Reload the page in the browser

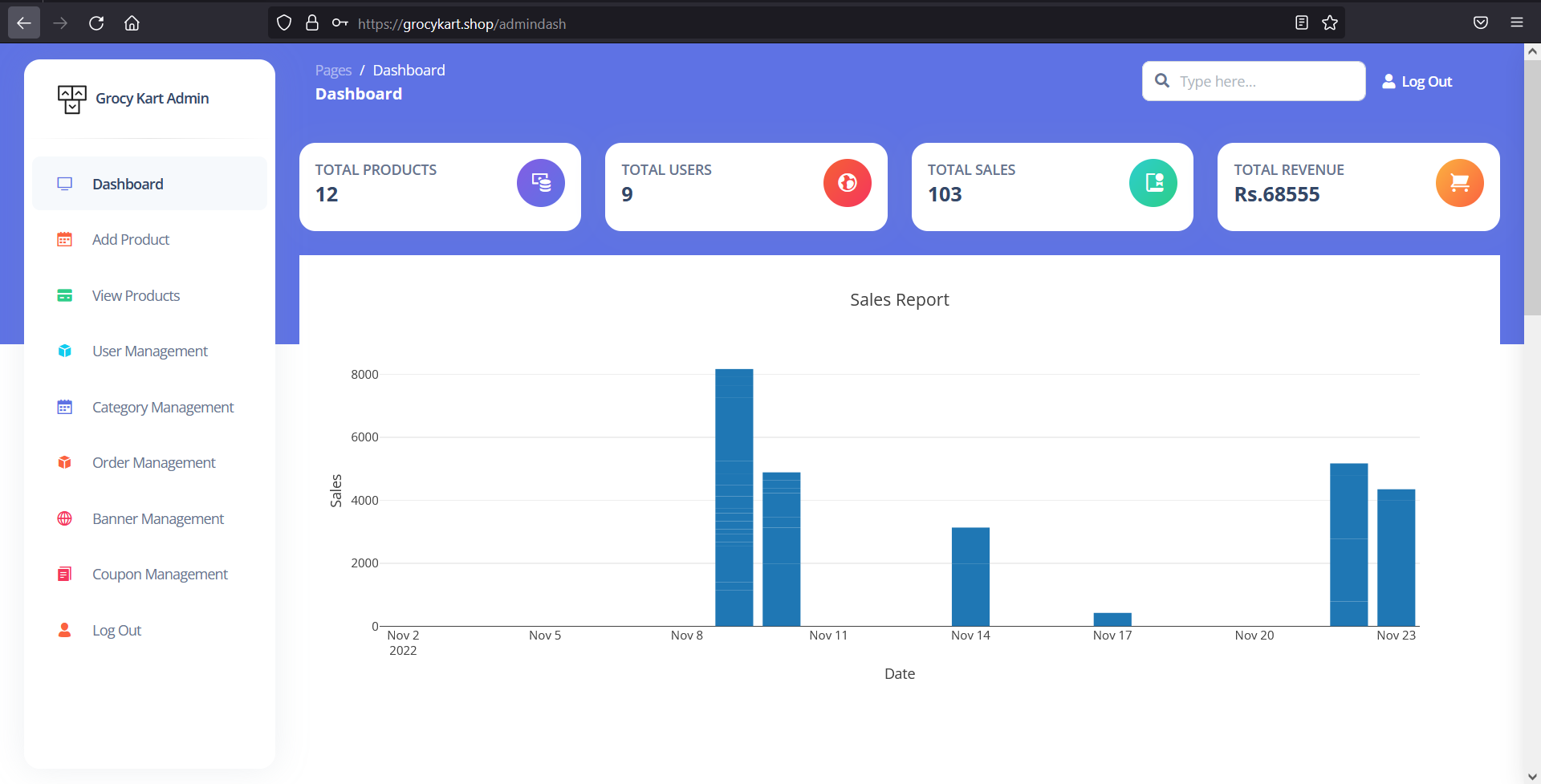[x=96, y=22]
